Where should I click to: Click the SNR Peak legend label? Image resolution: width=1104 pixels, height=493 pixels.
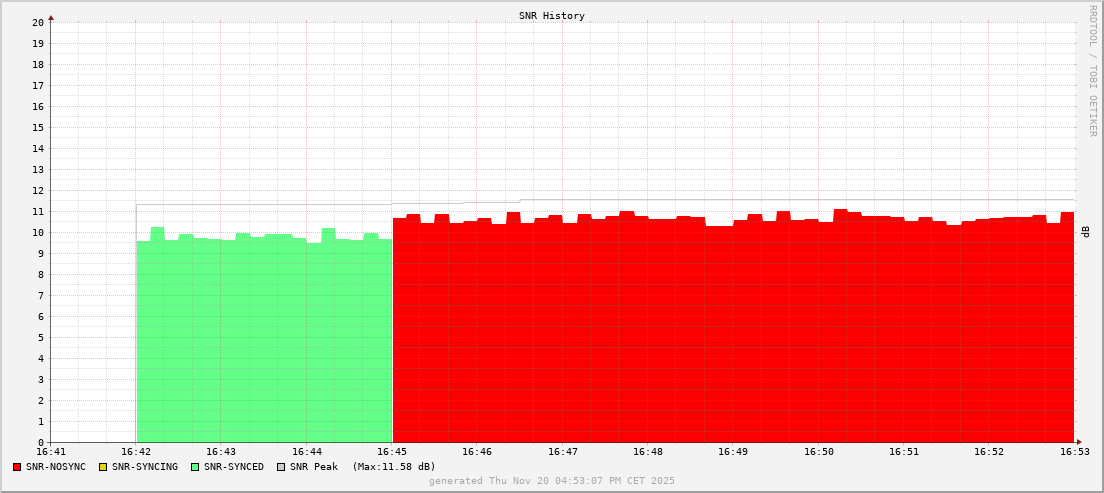click(314, 467)
